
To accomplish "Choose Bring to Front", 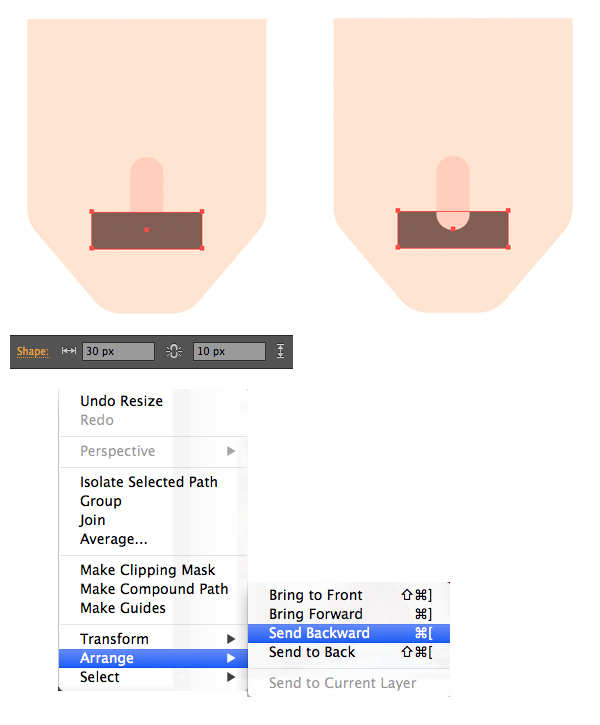I will (316, 595).
